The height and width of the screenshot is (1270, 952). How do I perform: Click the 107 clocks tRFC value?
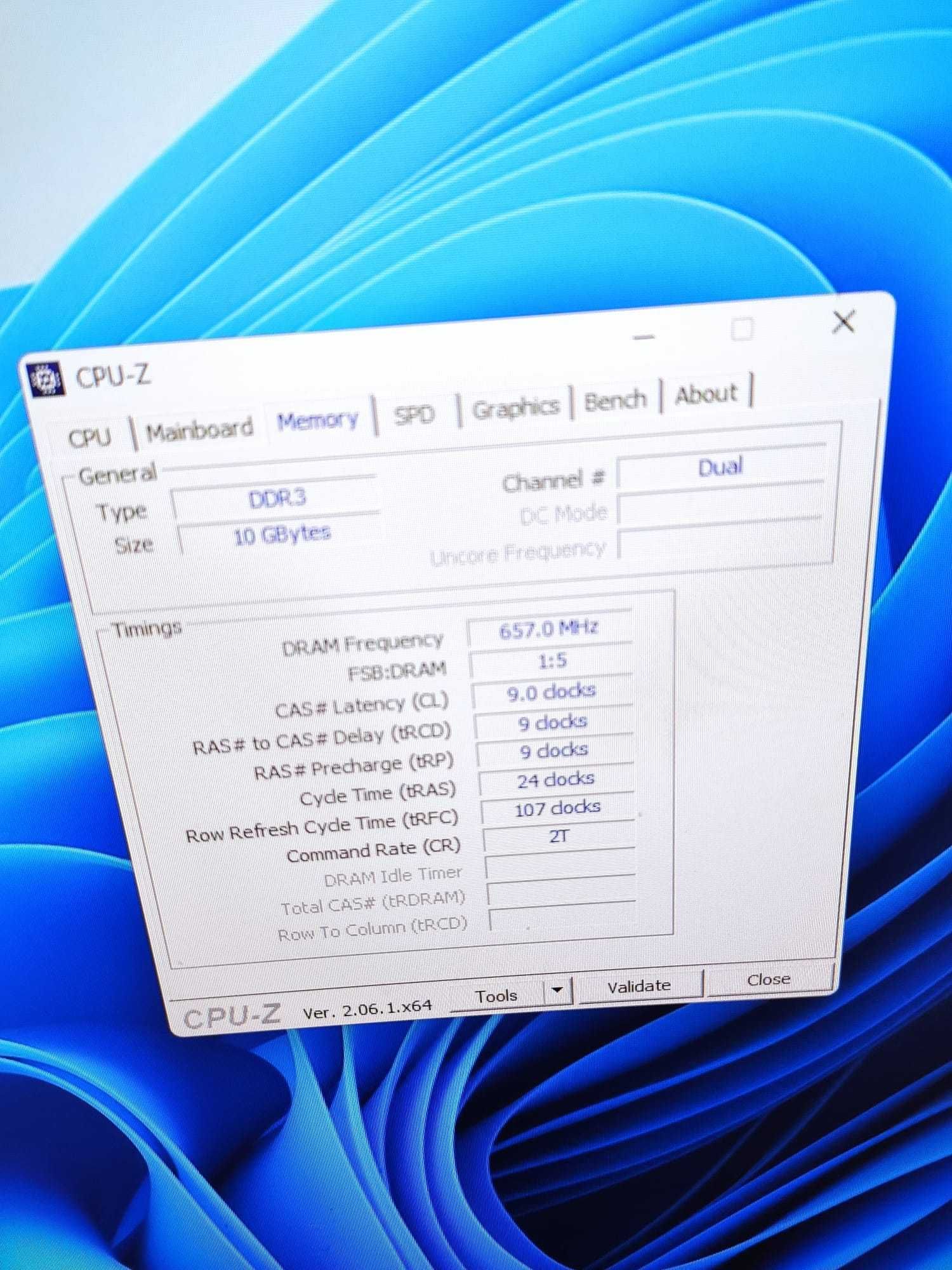coord(557,808)
